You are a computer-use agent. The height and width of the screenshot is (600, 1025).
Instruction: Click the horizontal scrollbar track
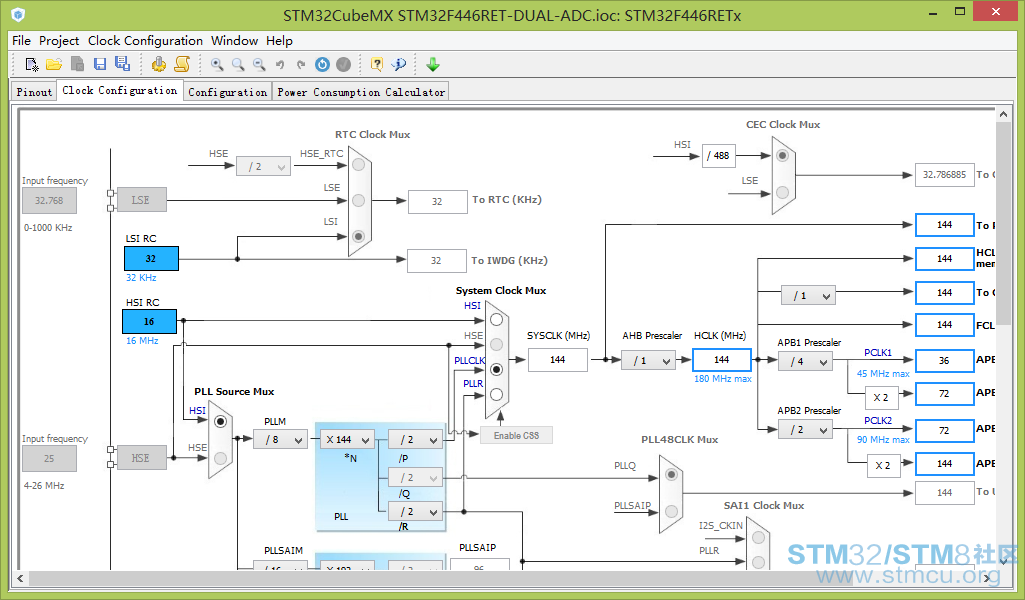tap(504, 578)
